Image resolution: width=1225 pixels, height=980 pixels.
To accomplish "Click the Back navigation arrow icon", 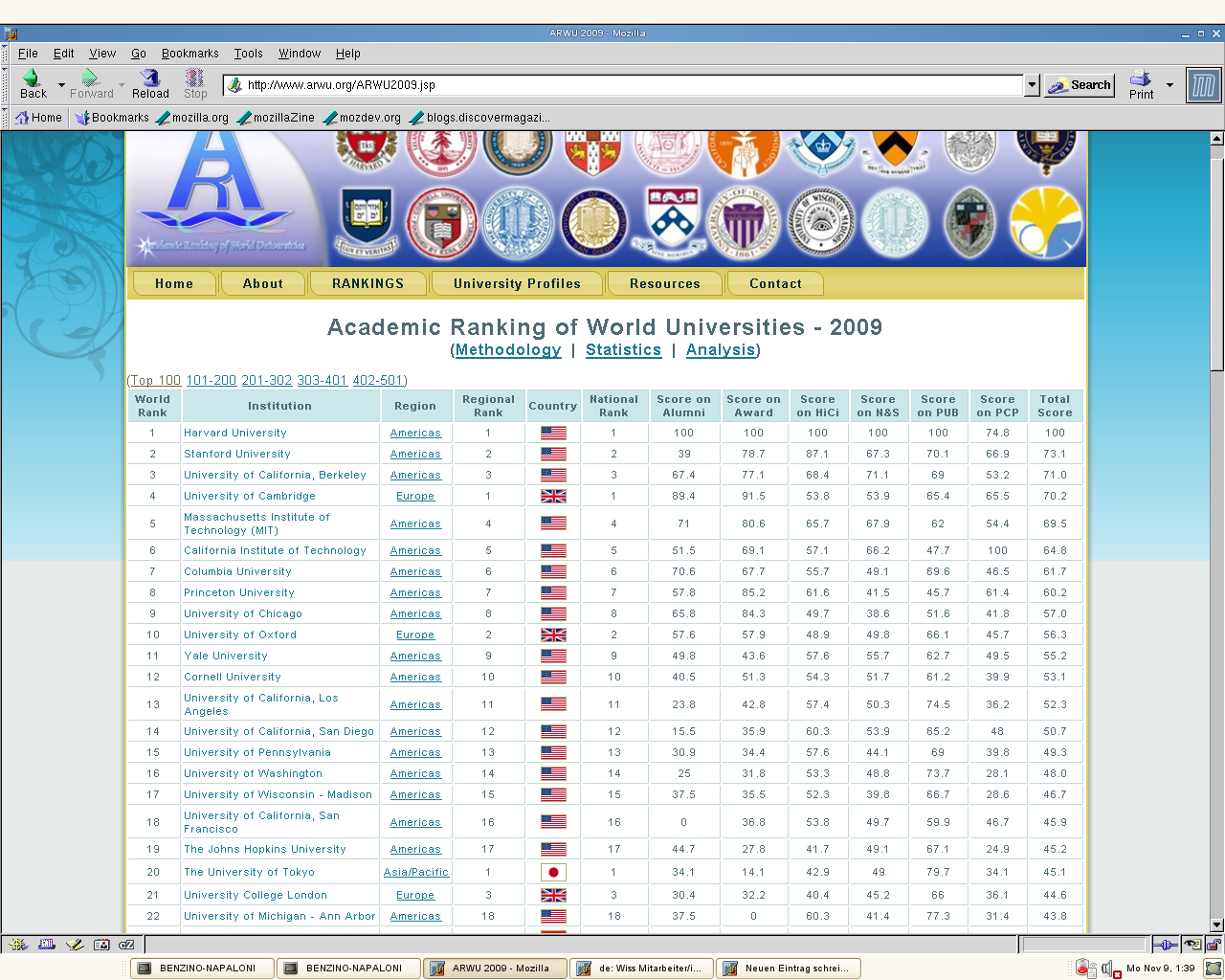I will pyautogui.click(x=32, y=78).
